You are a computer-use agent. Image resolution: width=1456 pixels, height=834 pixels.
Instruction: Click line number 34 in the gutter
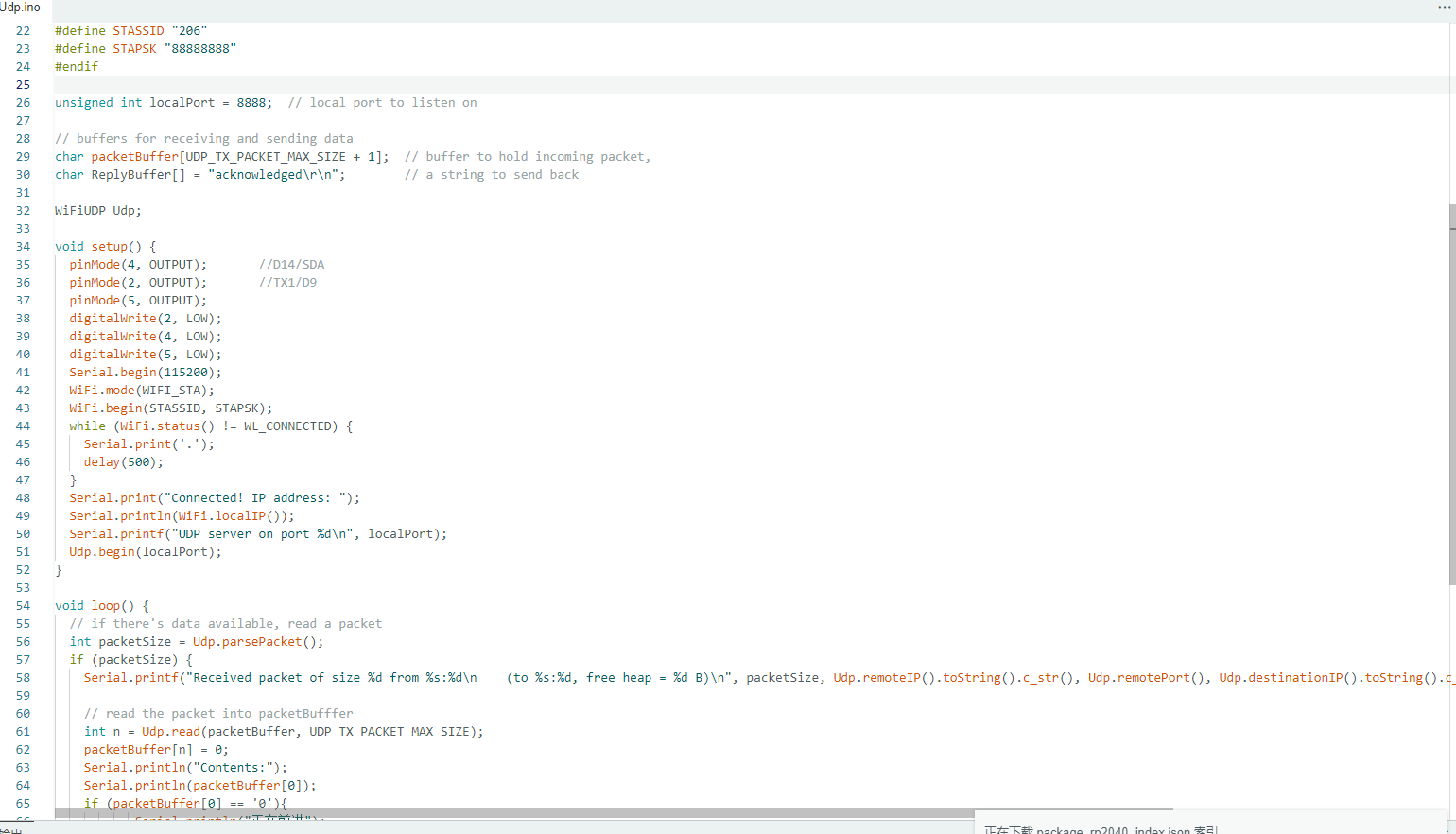23,247
